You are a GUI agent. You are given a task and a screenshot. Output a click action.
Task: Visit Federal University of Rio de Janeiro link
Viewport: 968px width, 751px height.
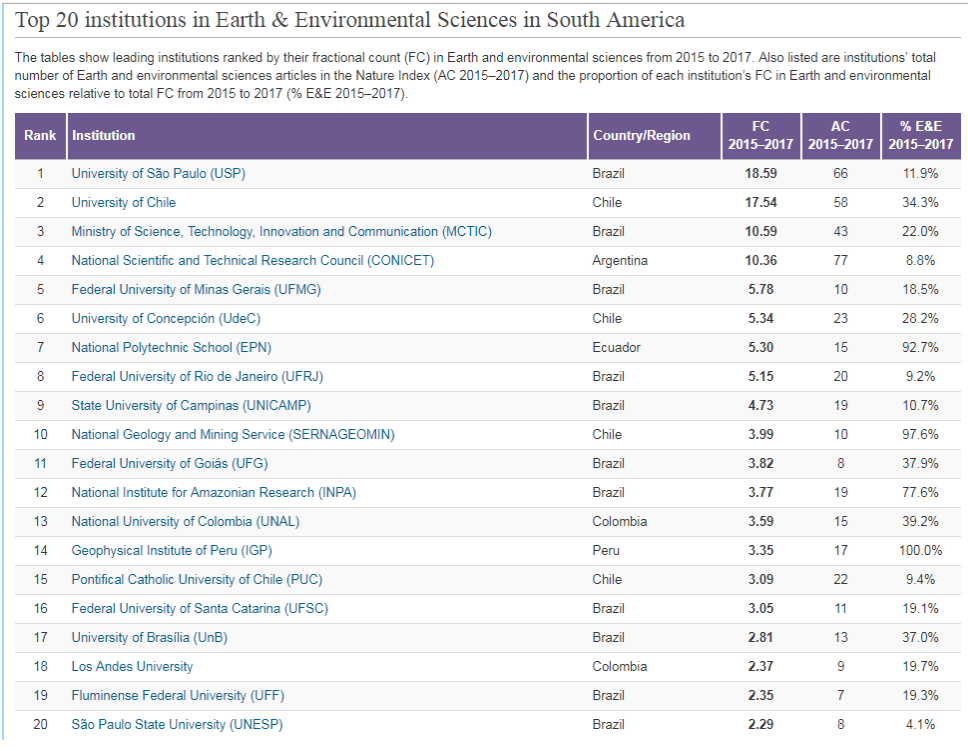click(197, 376)
